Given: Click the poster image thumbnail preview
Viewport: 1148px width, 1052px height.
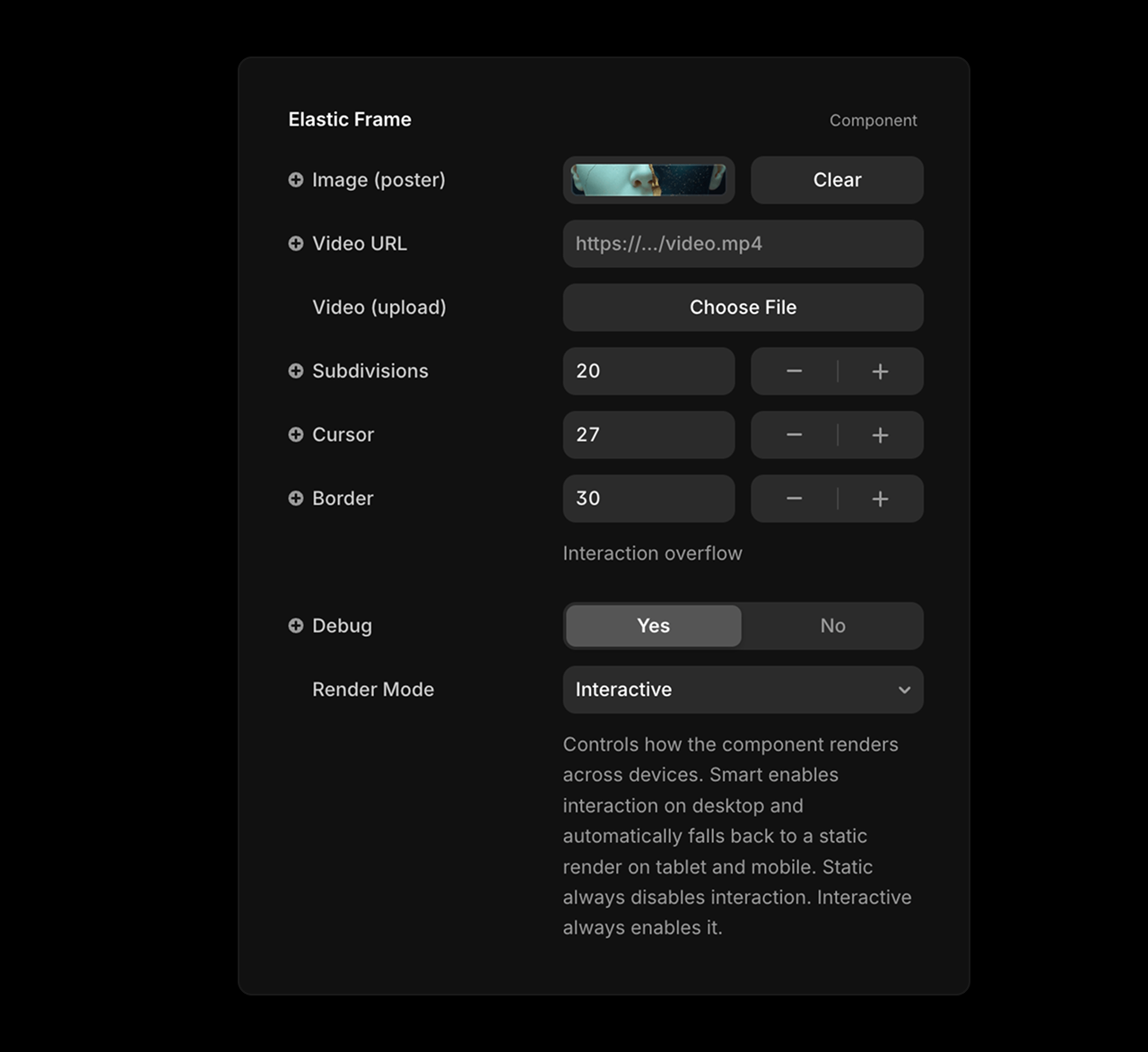Looking at the screenshot, I should click(x=648, y=180).
